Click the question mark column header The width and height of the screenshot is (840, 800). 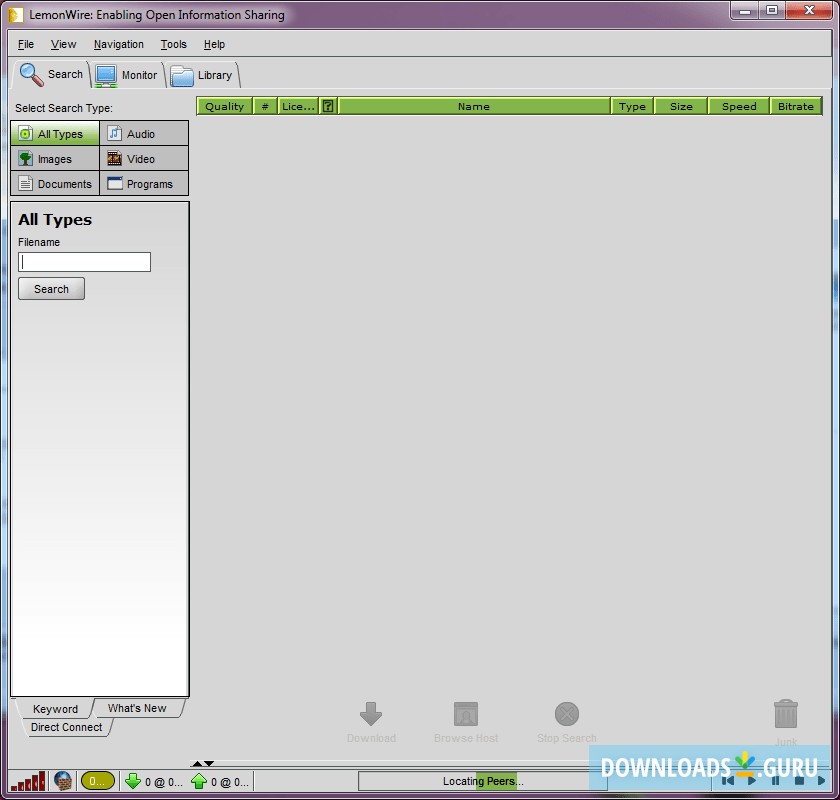coord(328,106)
